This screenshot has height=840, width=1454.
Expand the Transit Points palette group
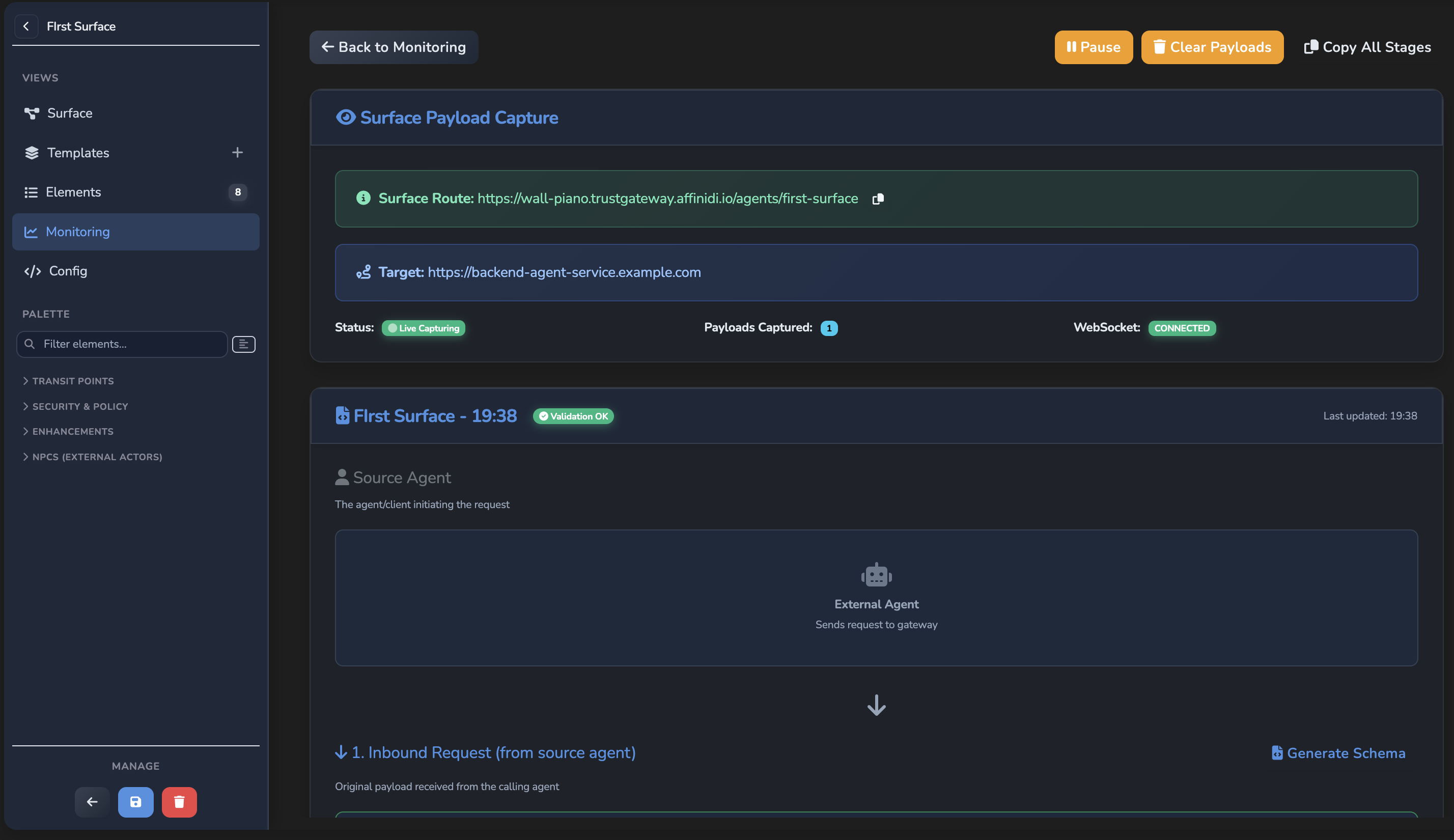pyautogui.click(x=68, y=381)
